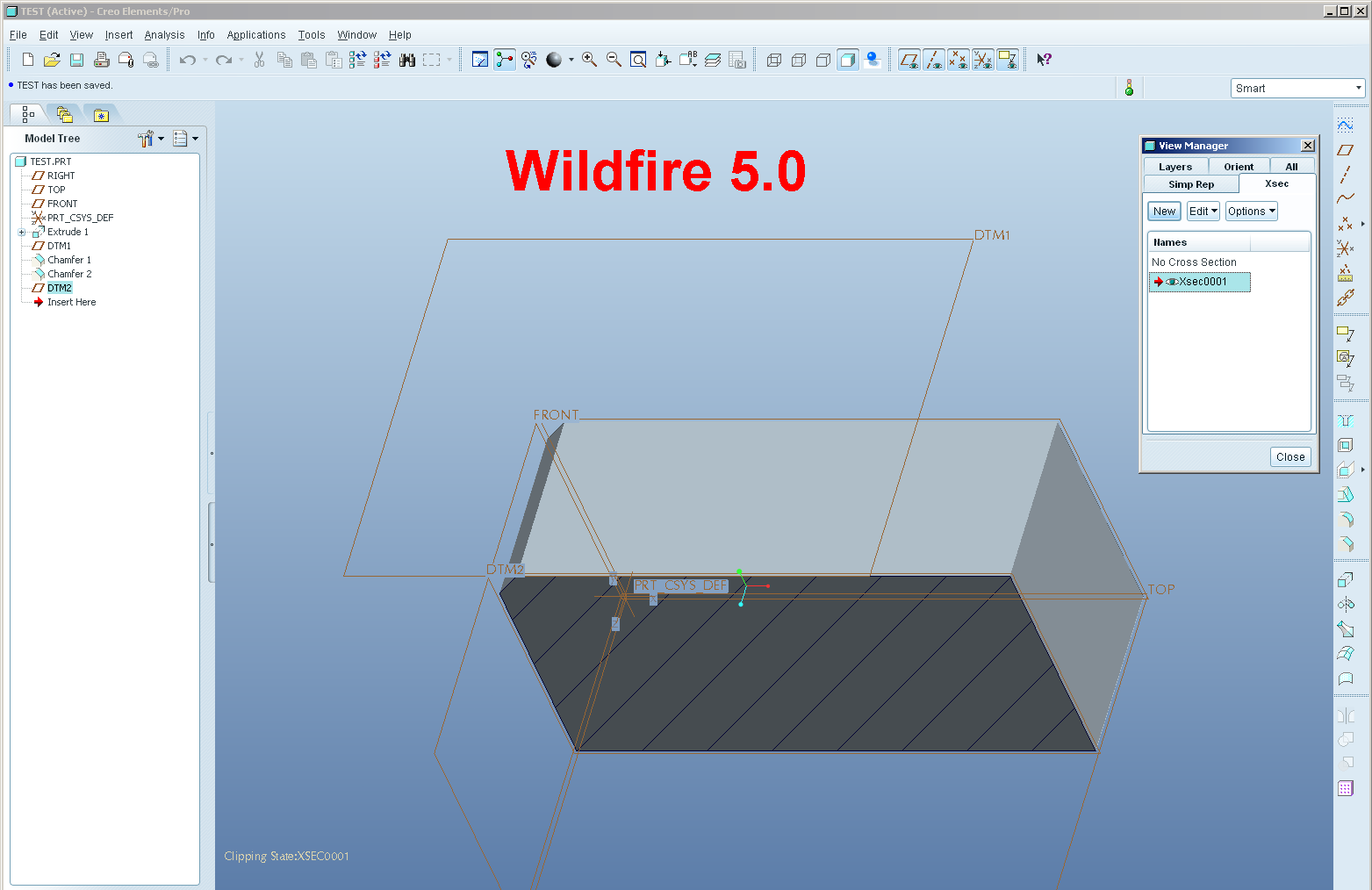Refit the model to the screen
The width and height of the screenshot is (1372, 890).
pos(639,60)
